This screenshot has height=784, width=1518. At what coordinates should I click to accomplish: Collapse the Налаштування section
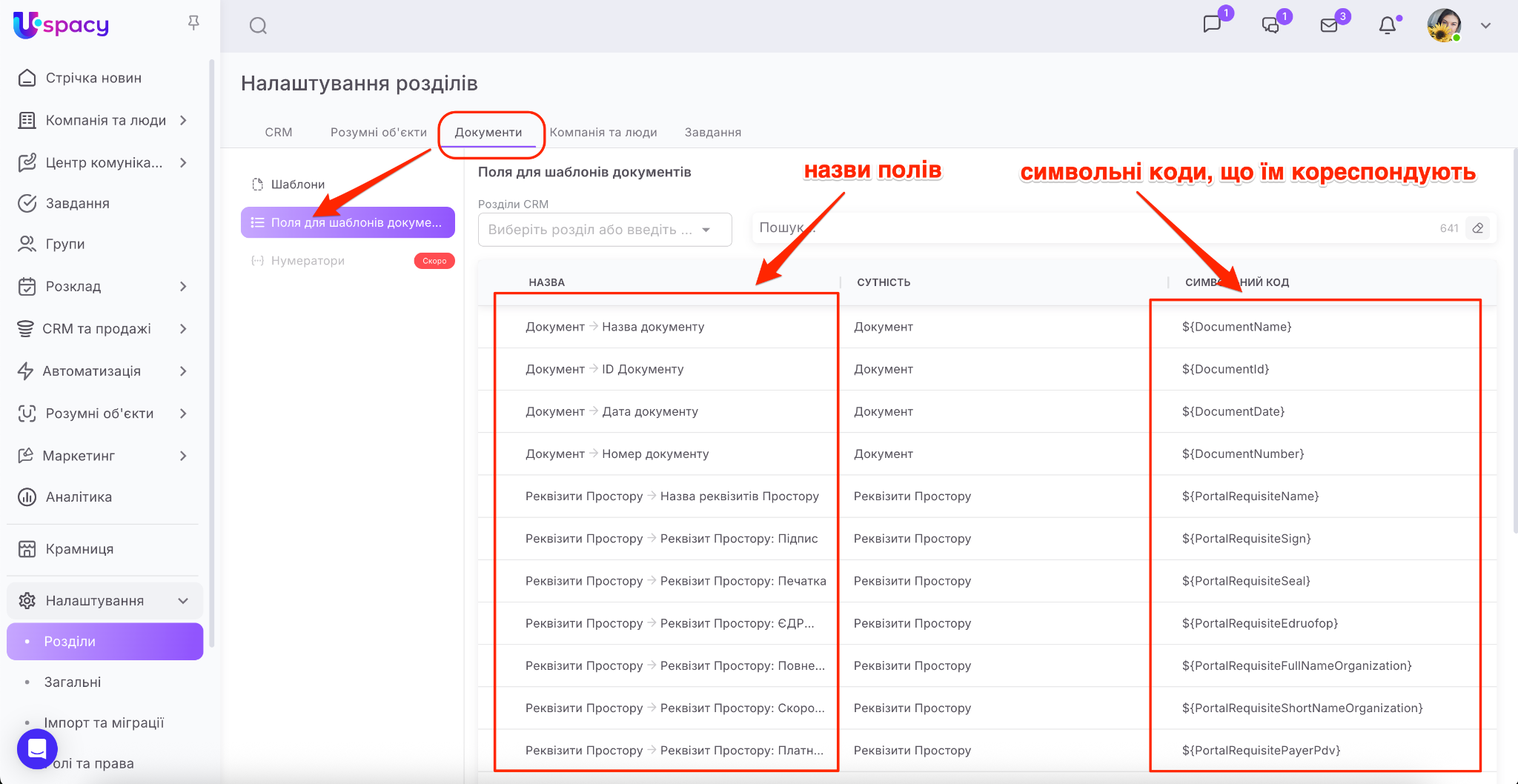[182, 601]
